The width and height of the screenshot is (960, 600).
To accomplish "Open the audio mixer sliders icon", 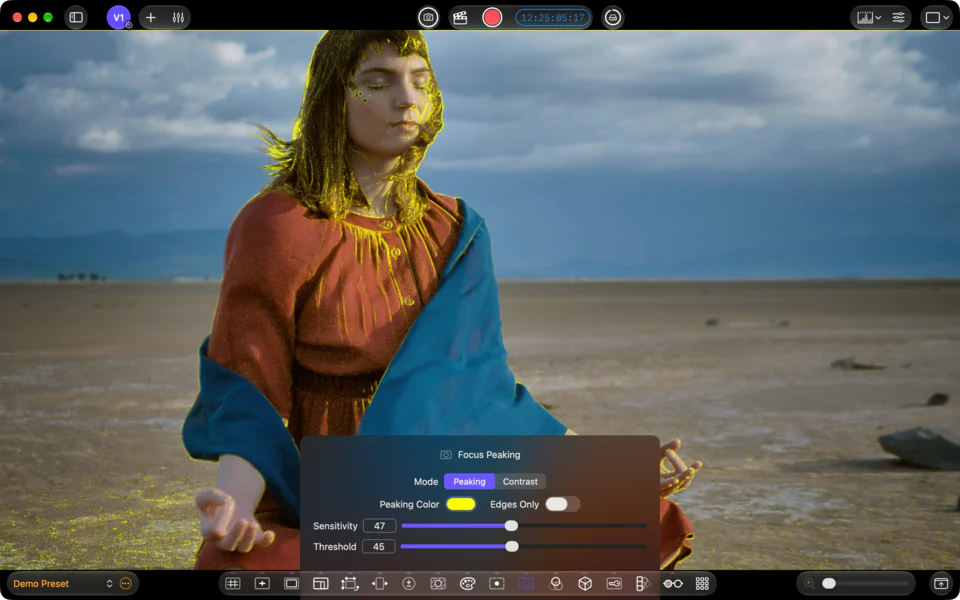I will pos(178,18).
